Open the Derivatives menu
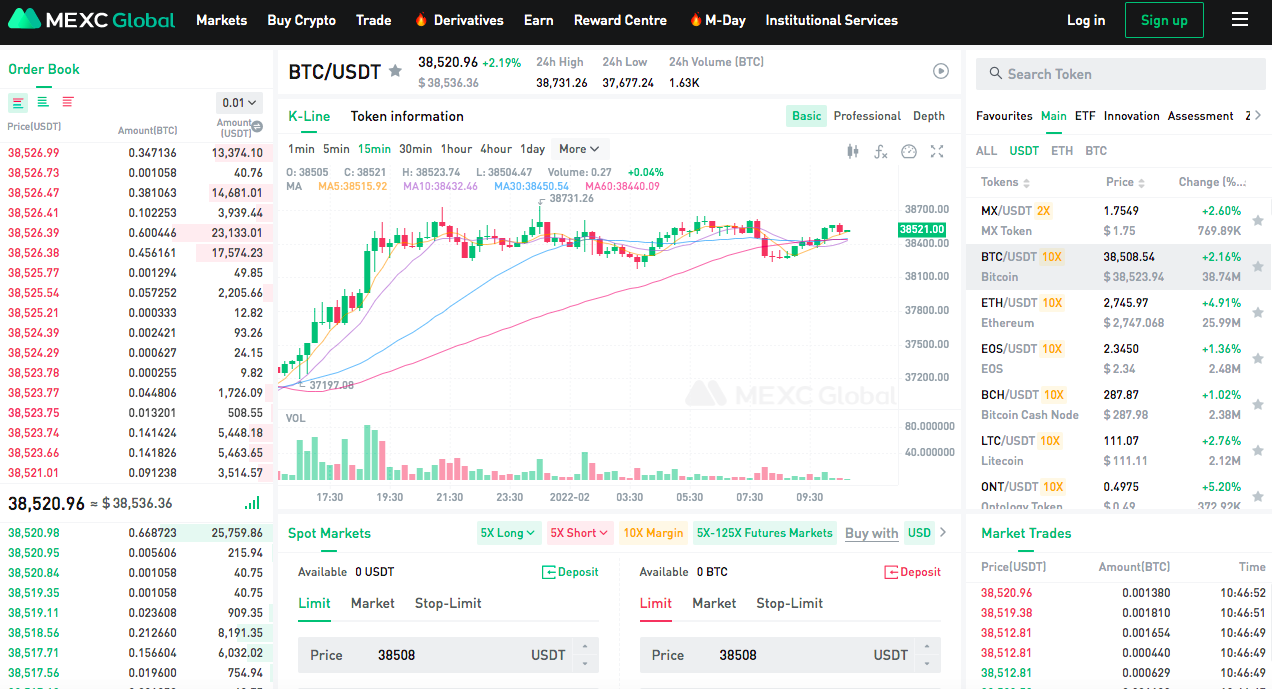The height and width of the screenshot is (689, 1272). [x=459, y=20]
